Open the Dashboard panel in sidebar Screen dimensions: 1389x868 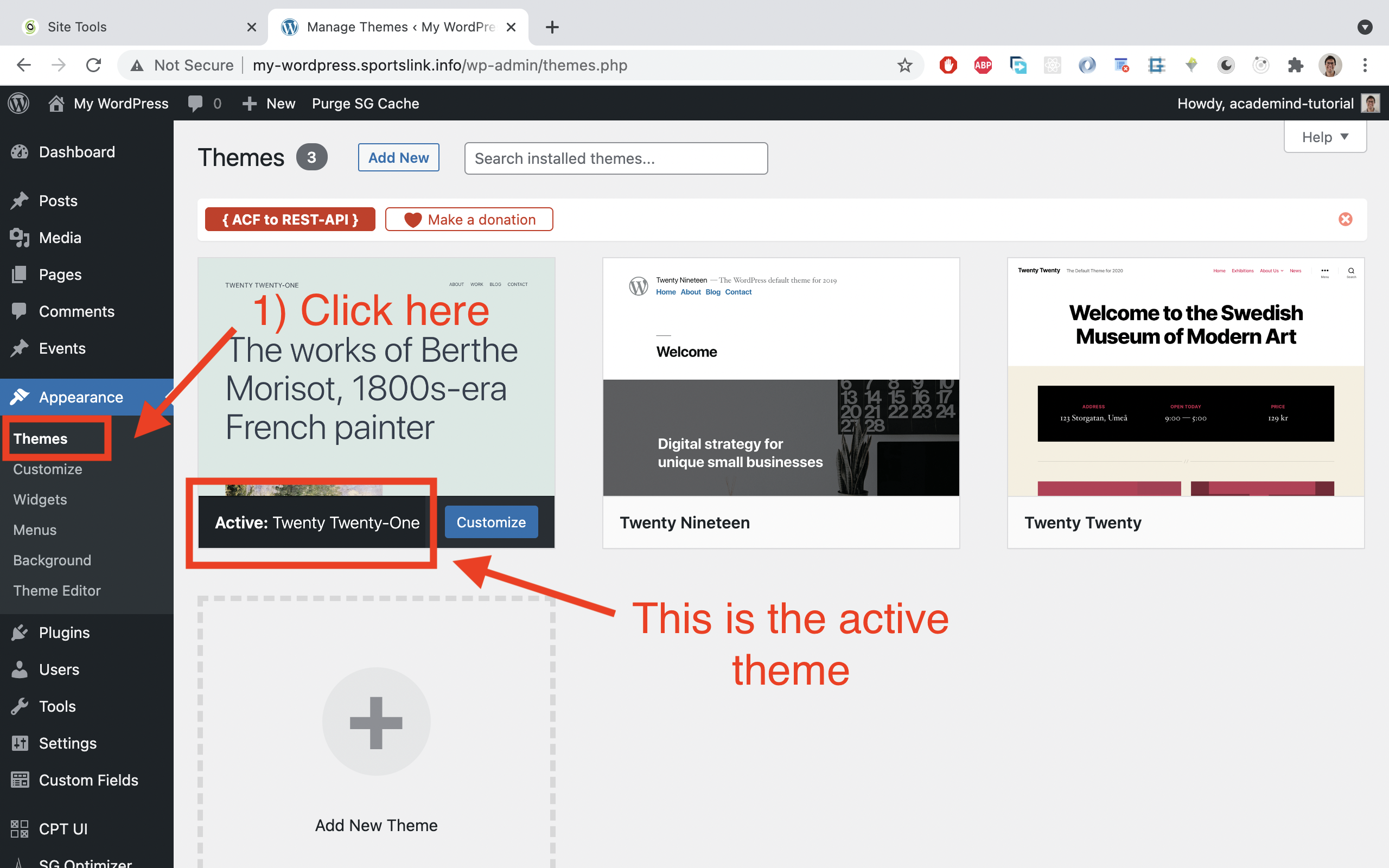[x=77, y=151]
